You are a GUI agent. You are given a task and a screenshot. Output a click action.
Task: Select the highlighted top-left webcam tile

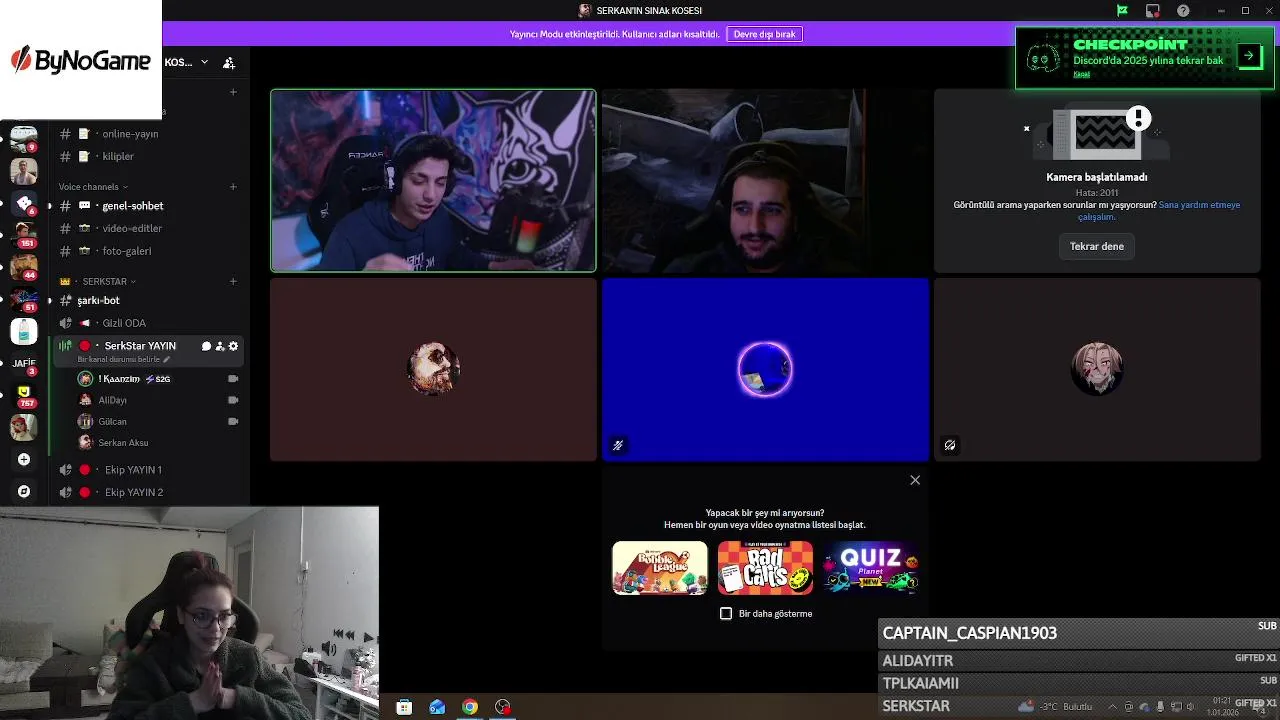click(433, 181)
